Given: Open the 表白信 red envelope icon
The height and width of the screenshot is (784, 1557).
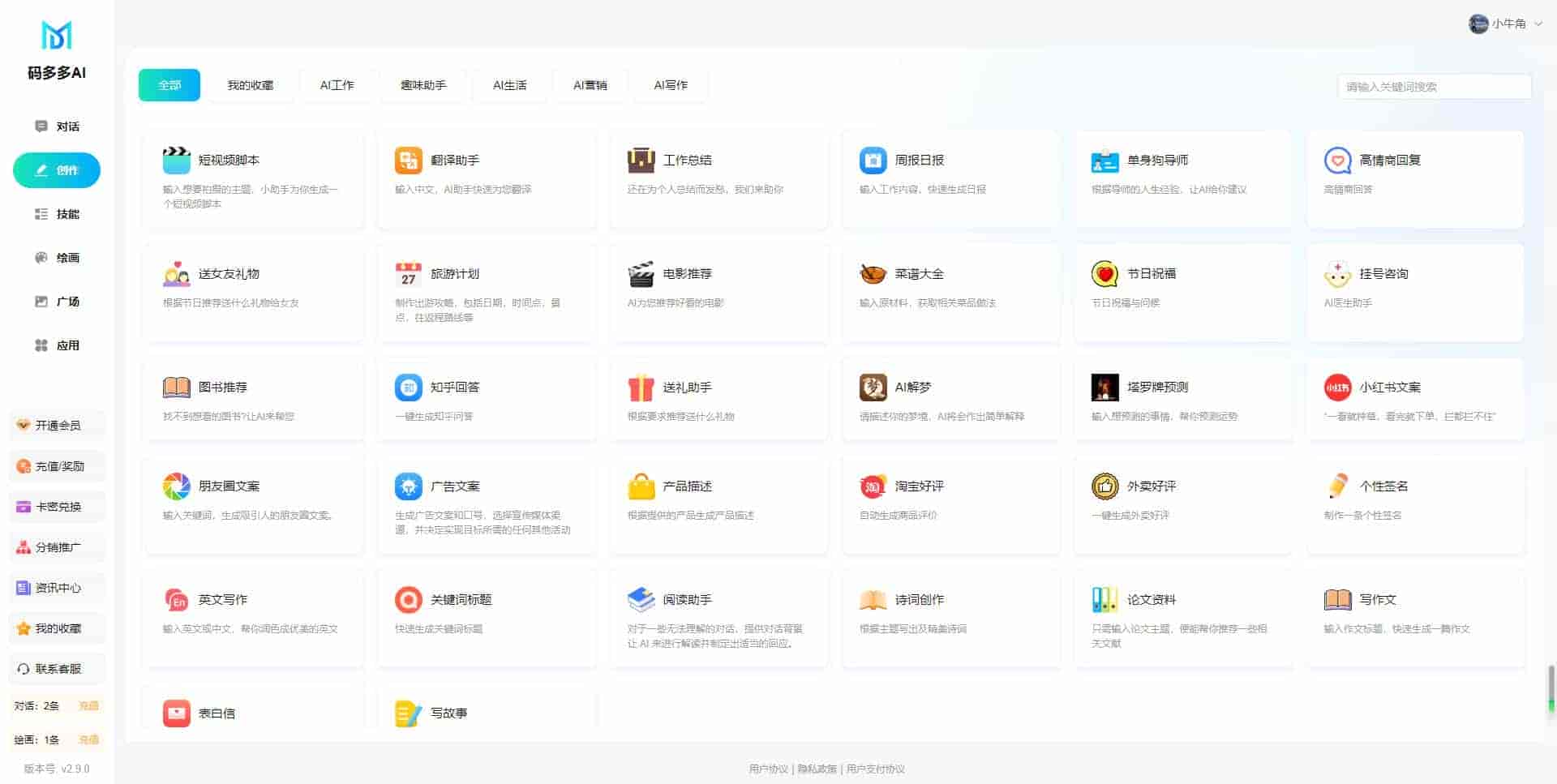Looking at the screenshot, I should tap(176, 713).
